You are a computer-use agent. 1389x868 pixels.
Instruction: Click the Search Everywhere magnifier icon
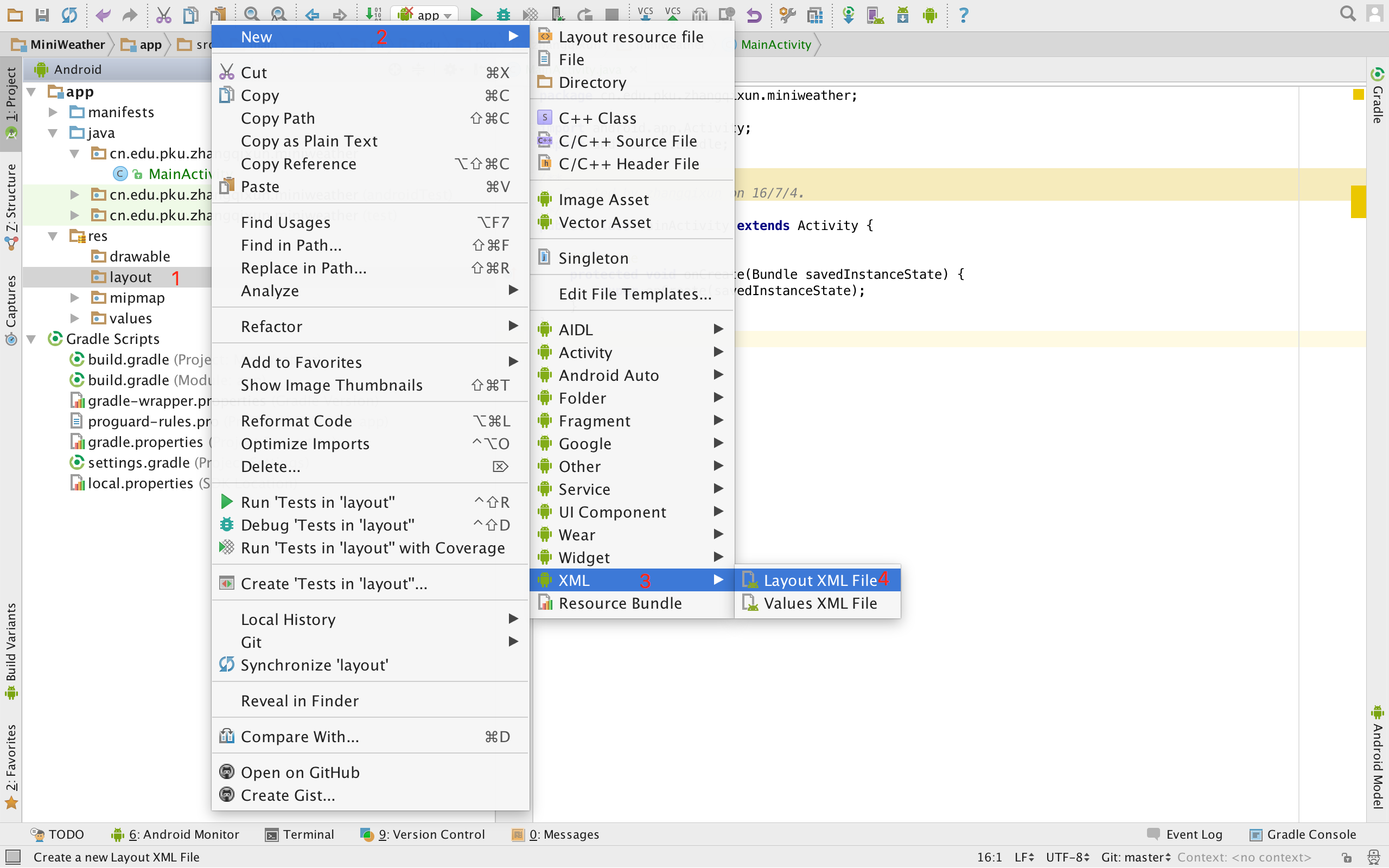click(x=1347, y=14)
